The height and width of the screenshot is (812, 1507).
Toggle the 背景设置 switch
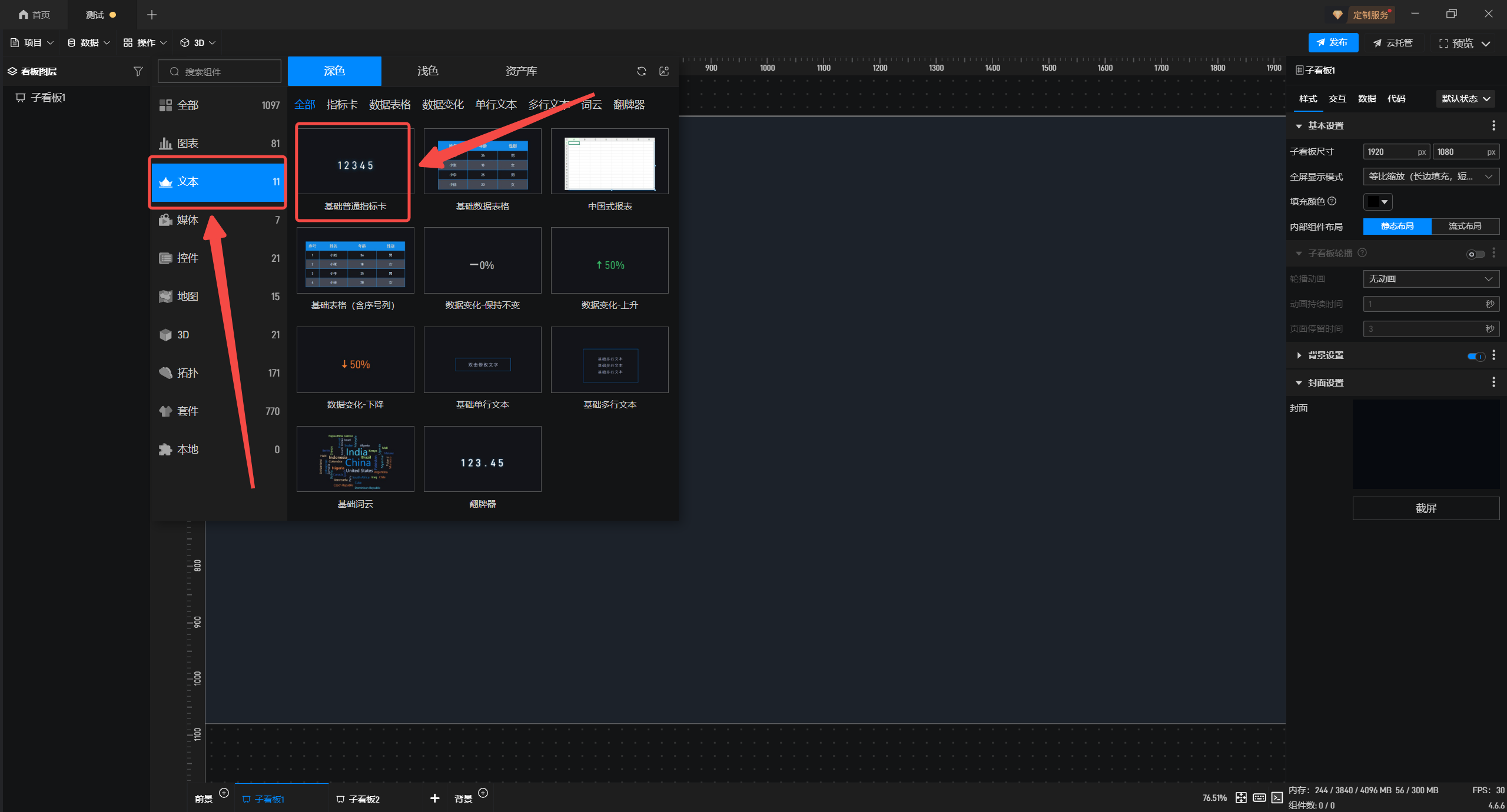(1476, 356)
